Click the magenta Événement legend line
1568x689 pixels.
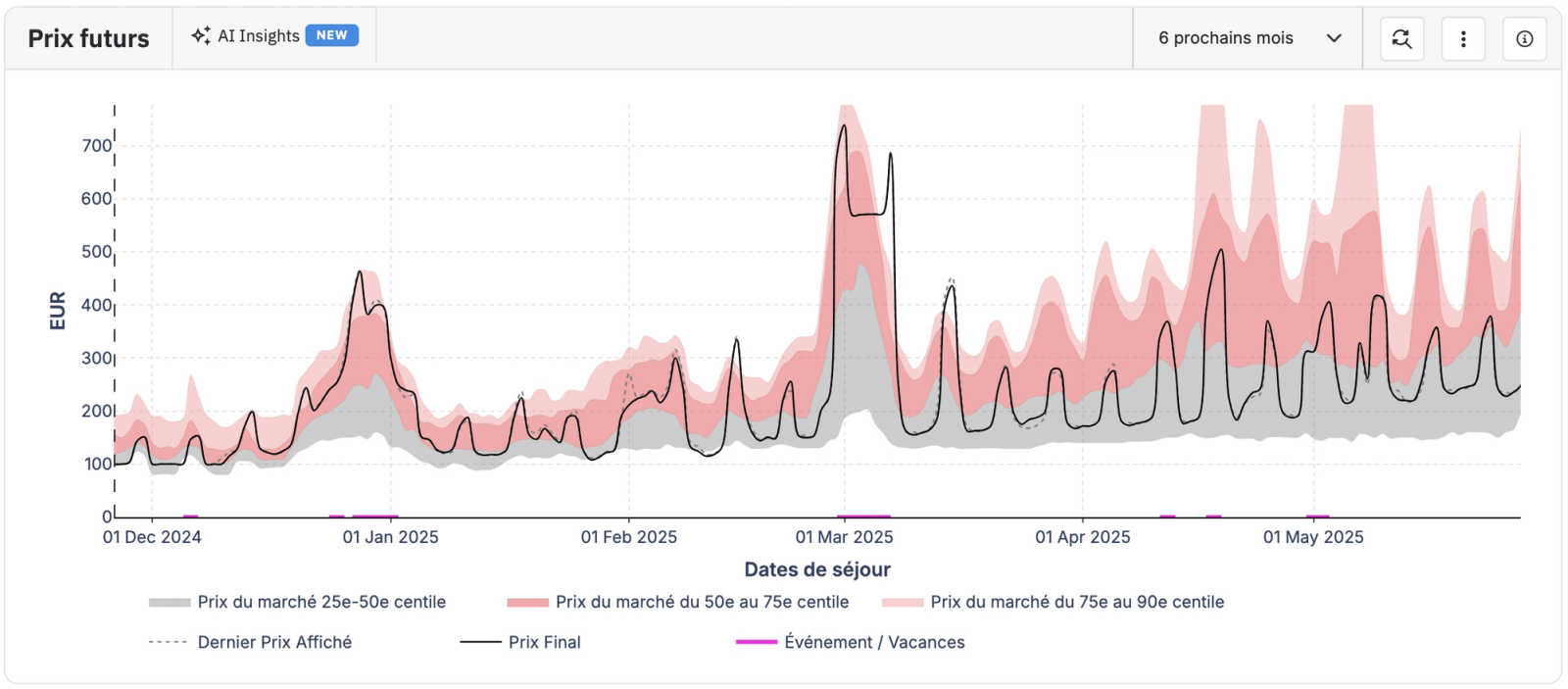pos(756,642)
